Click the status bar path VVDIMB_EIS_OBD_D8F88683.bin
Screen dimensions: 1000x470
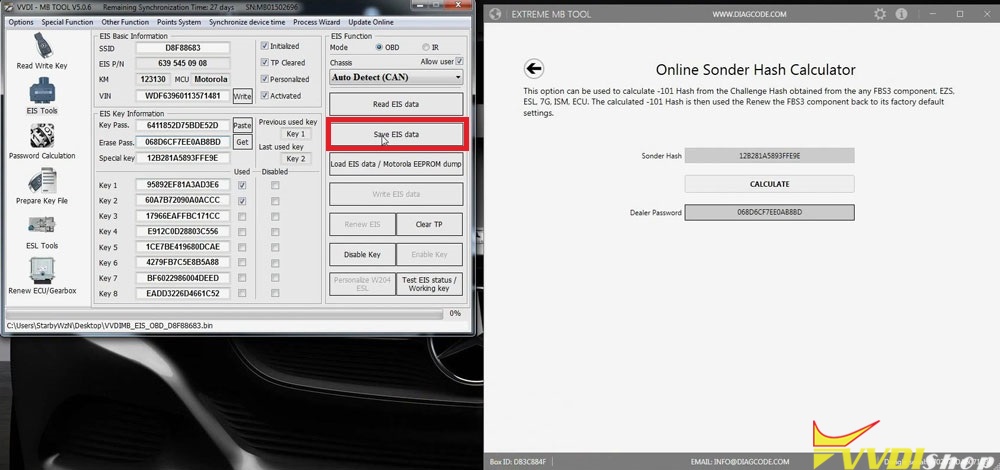tap(109, 325)
